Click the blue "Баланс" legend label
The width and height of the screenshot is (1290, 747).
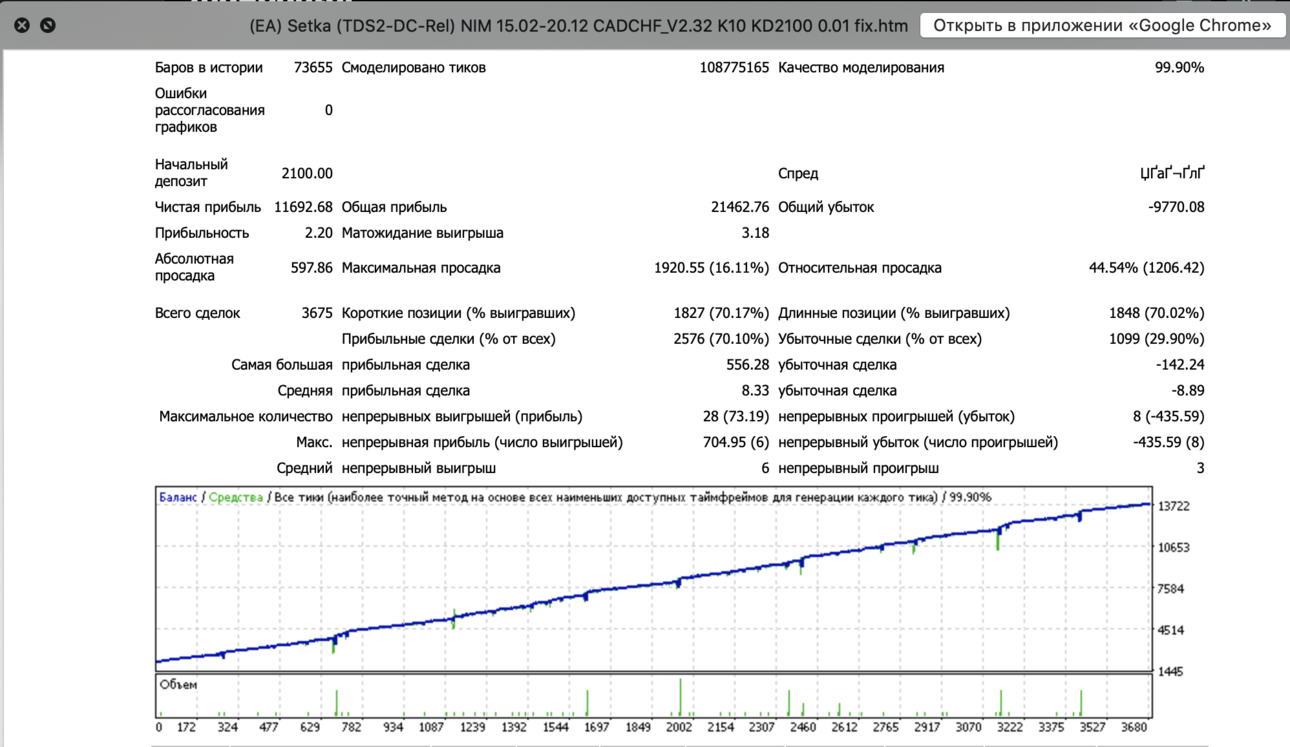[x=178, y=497]
